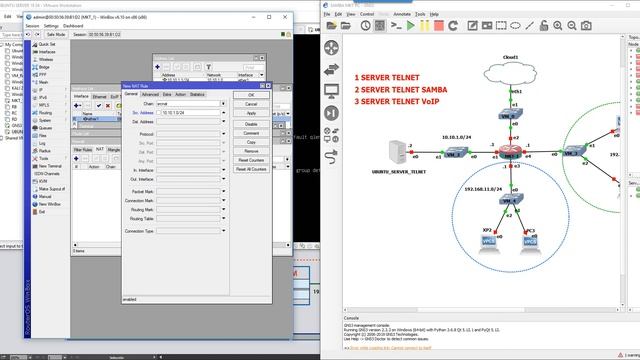Open the Dashboard menu in WinBox

click(73, 26)
